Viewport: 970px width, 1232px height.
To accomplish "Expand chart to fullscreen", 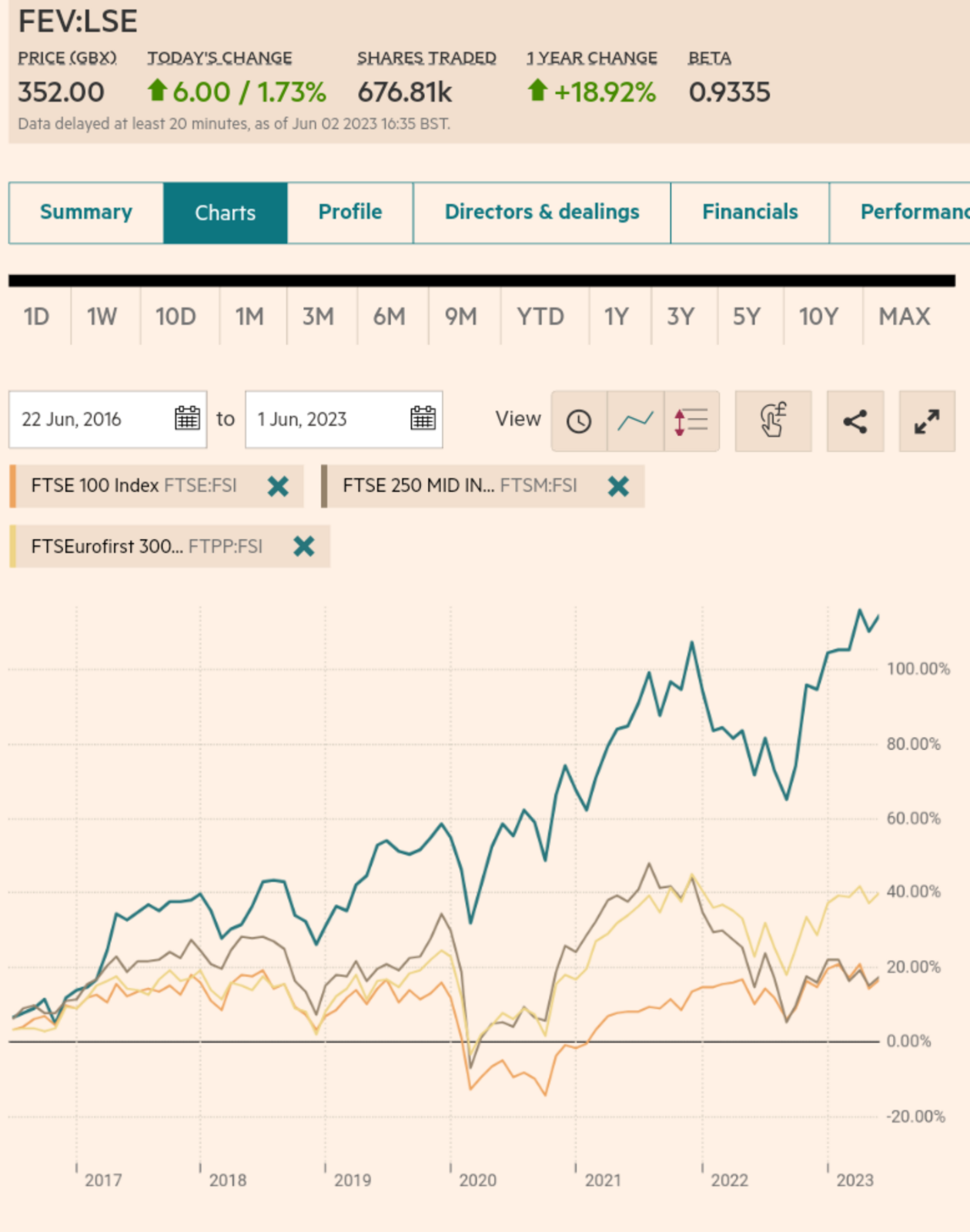I will [927, 420].
